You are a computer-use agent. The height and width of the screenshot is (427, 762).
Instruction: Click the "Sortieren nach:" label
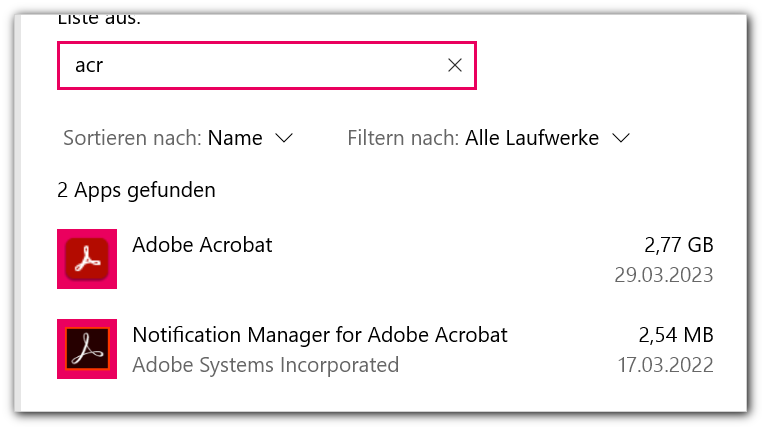pyautogui.click(x=132, y=138)
